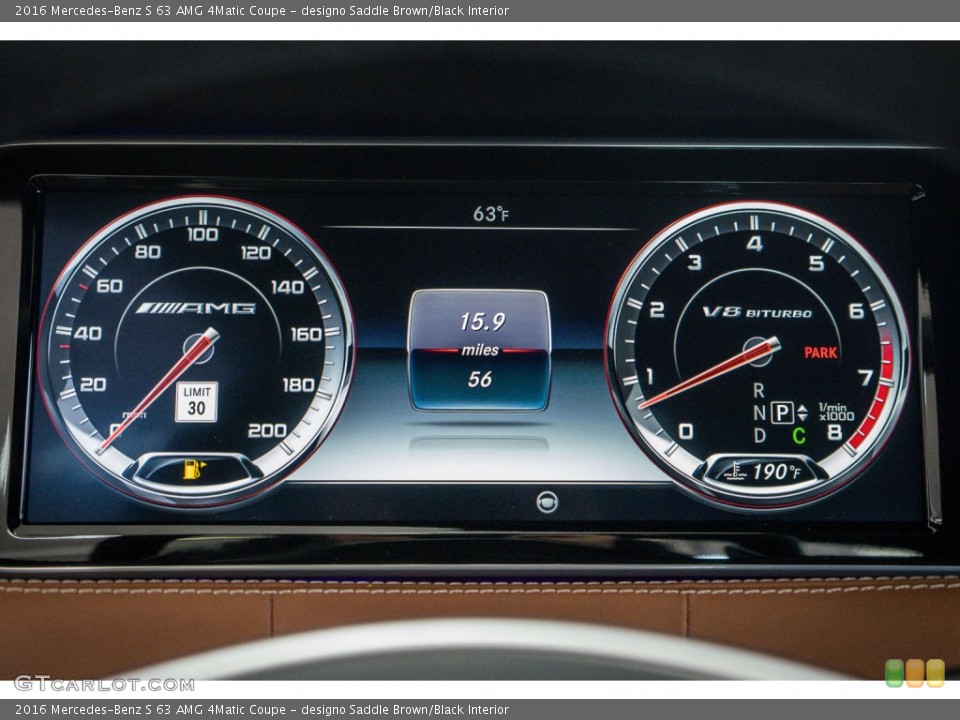Viewport: 960px width, 720px height.
Task: Click the red redline zone on the tachometer
Action: point(874,398)
